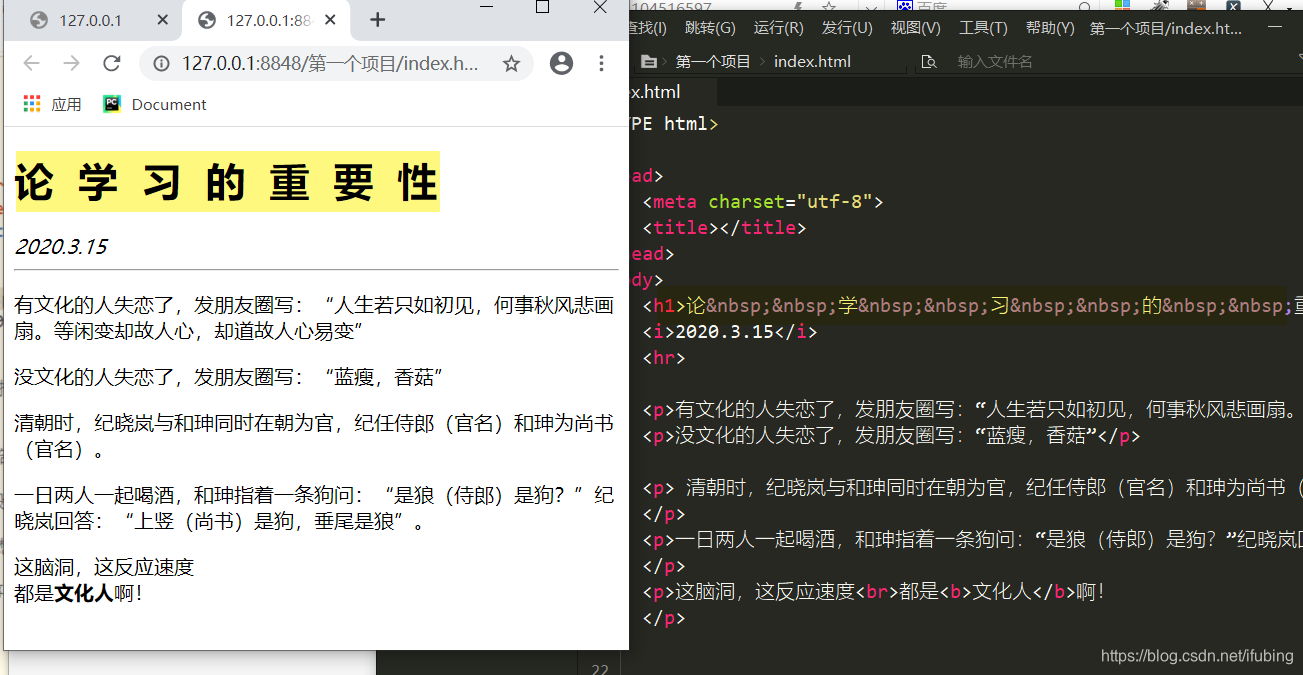1303x675 pixels.
Task: Open the 视图(V) menu in the editor
Action: point(915,28)
